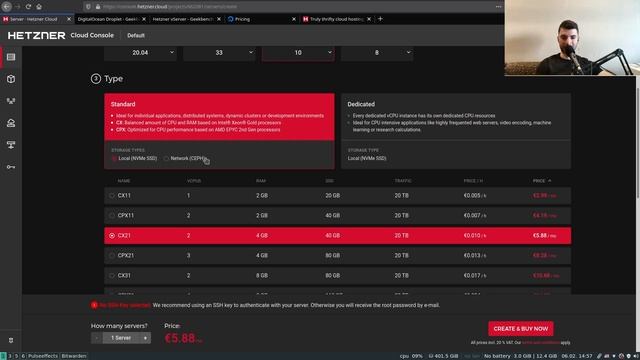Open a new browser tab with plus
This screenshot has height=360, width=640.
point(380,19)
